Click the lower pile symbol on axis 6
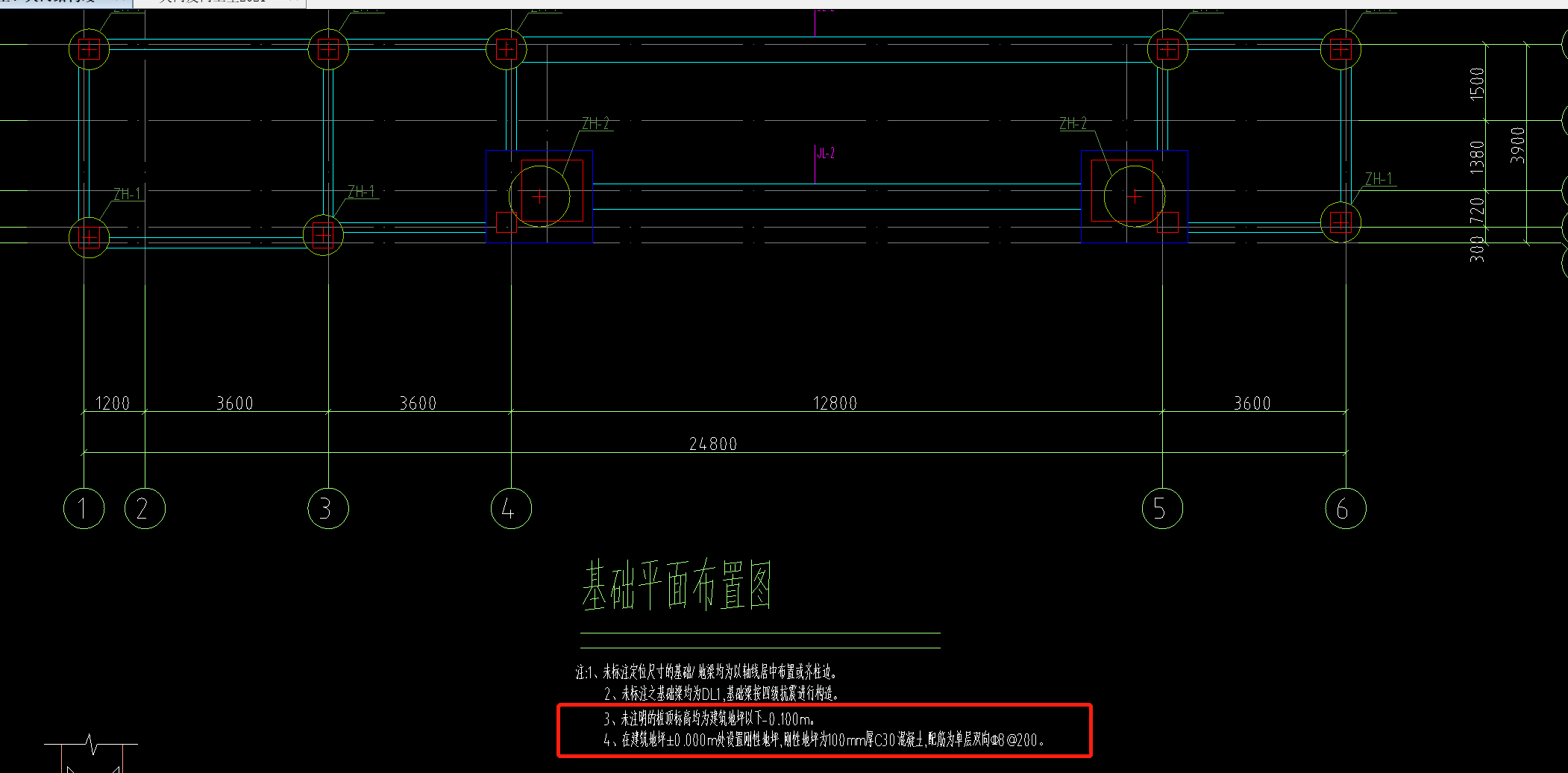 coord(1340,222)
